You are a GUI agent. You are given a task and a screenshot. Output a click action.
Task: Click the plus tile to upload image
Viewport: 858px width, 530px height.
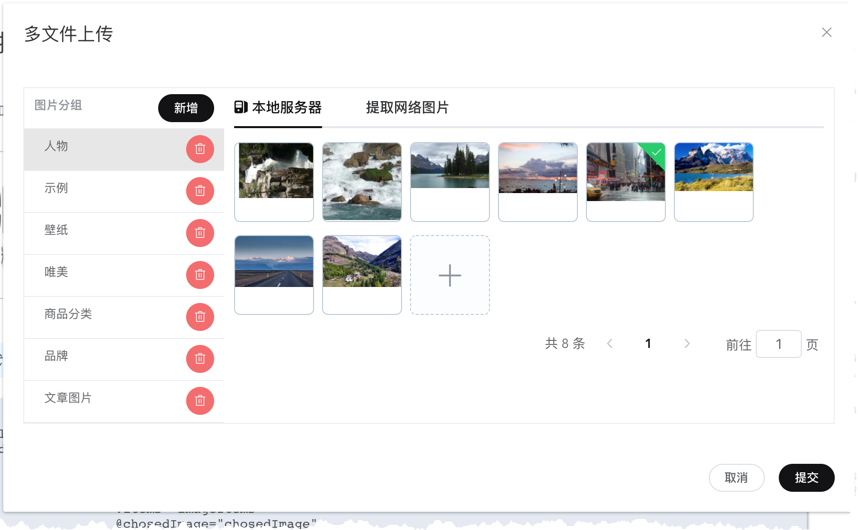pyautogui.click(x=450, y=275)
